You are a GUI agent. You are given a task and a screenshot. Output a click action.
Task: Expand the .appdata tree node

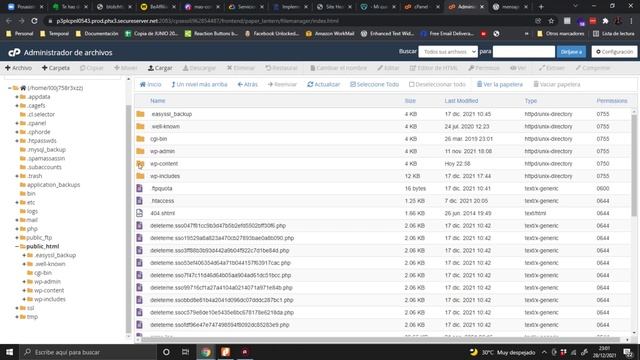pos(17,97)
